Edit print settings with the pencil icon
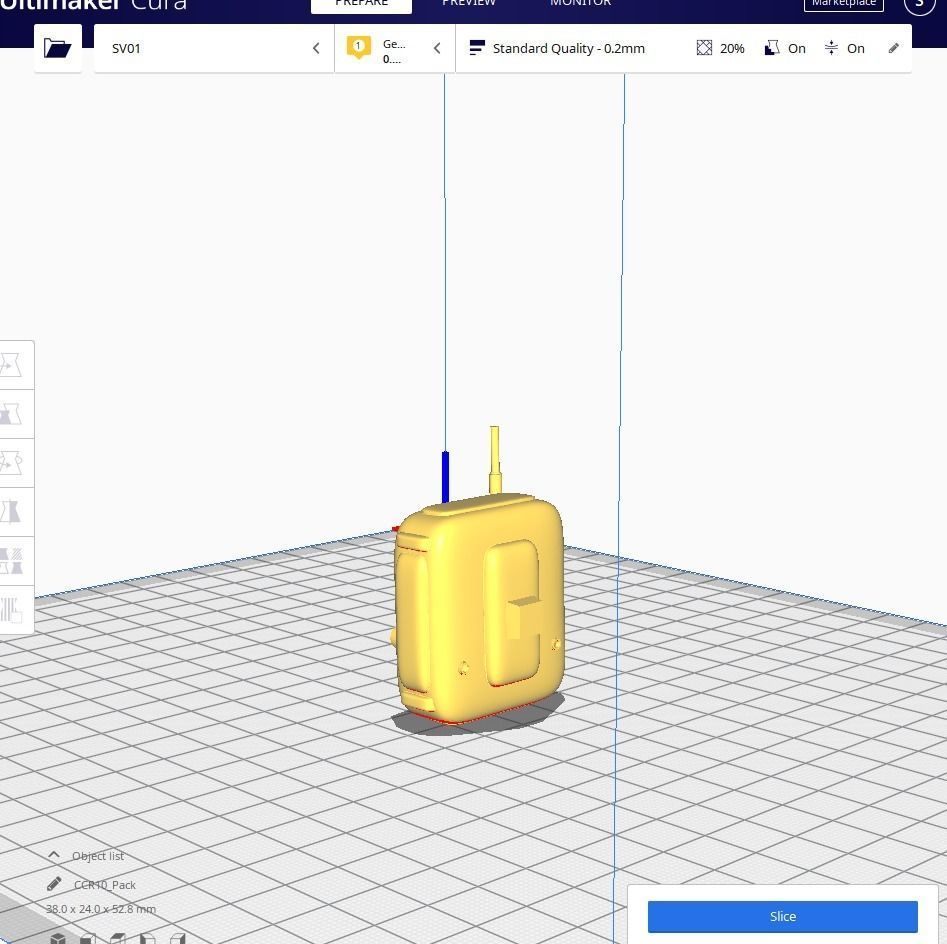This screenshot has height=944, width=947. 894,48
